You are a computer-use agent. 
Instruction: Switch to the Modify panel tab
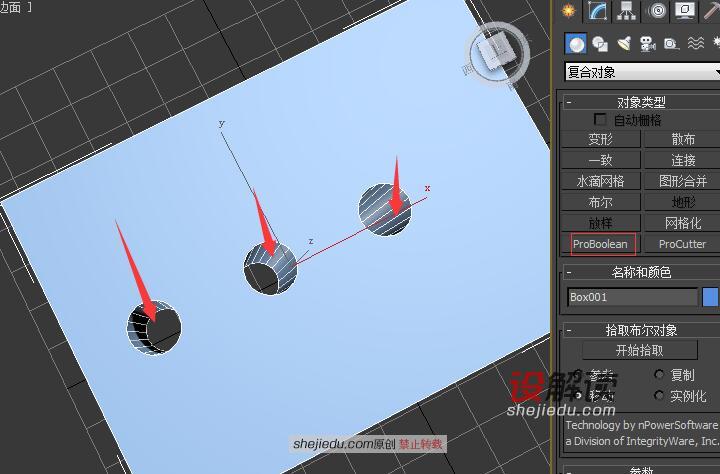(x=597, y=11)
